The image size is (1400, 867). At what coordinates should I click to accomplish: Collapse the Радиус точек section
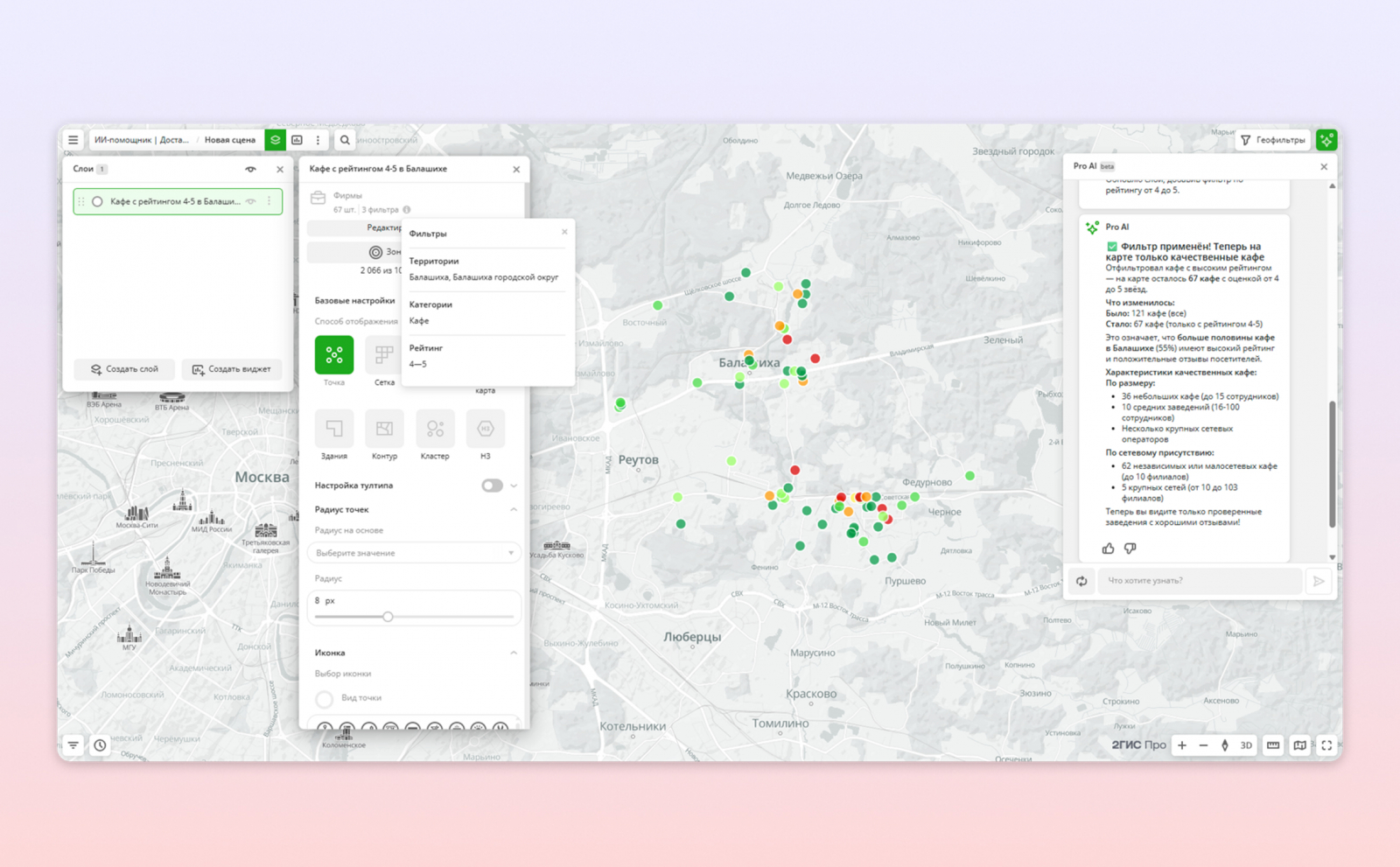coord(514,509)
